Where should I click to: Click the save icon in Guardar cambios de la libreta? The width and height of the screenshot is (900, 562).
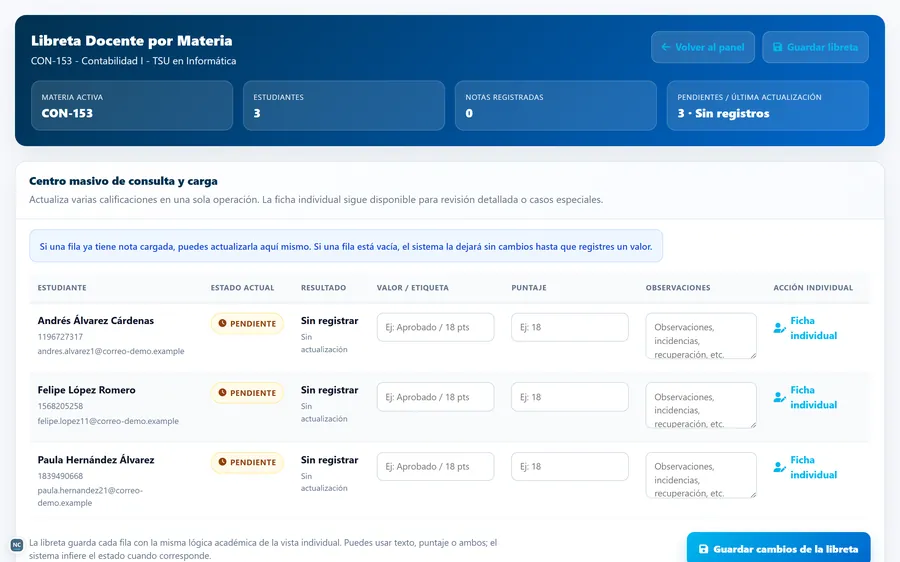[703, 549]
